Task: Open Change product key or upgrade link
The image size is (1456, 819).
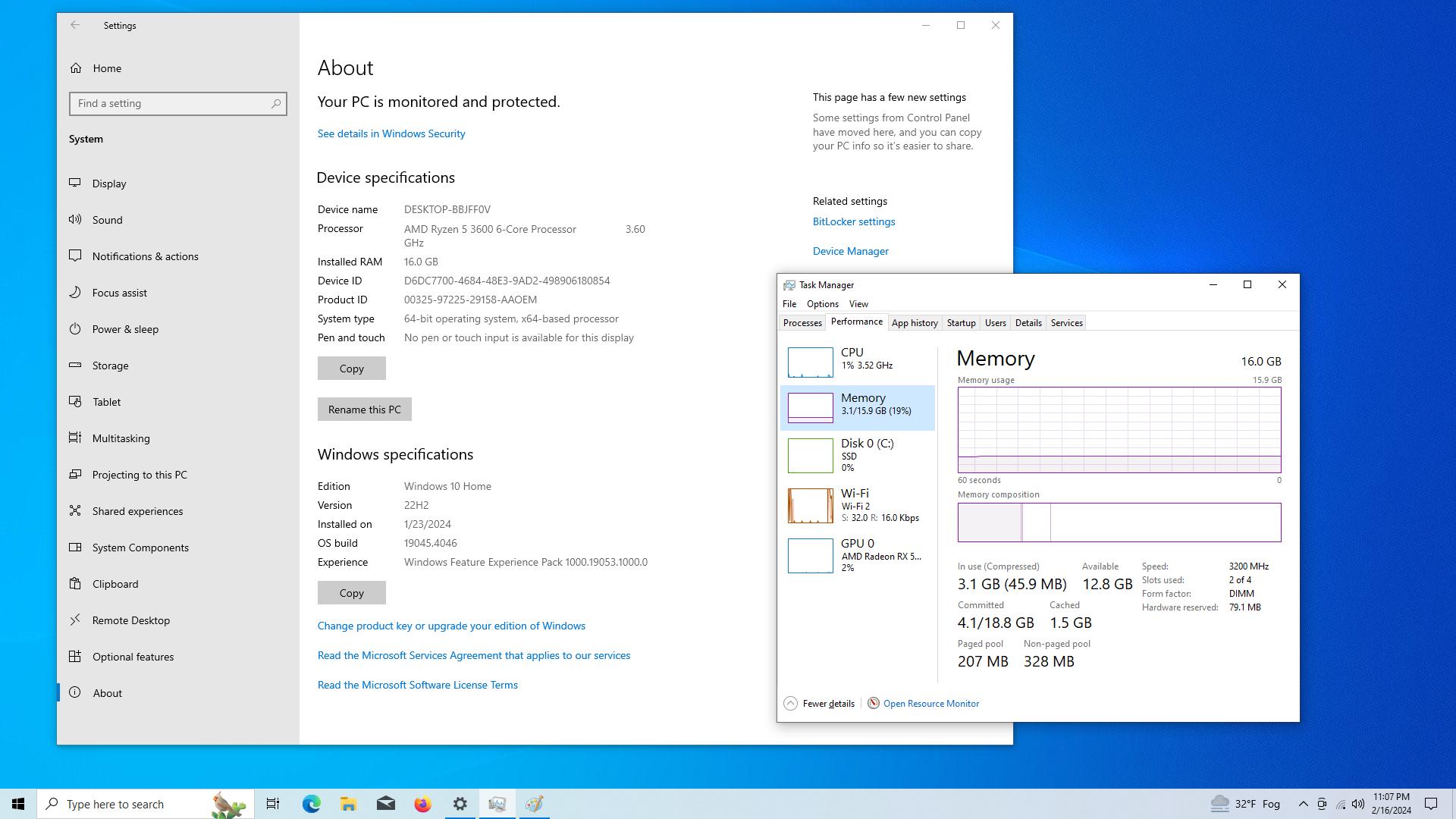Action: pos(451,626)
